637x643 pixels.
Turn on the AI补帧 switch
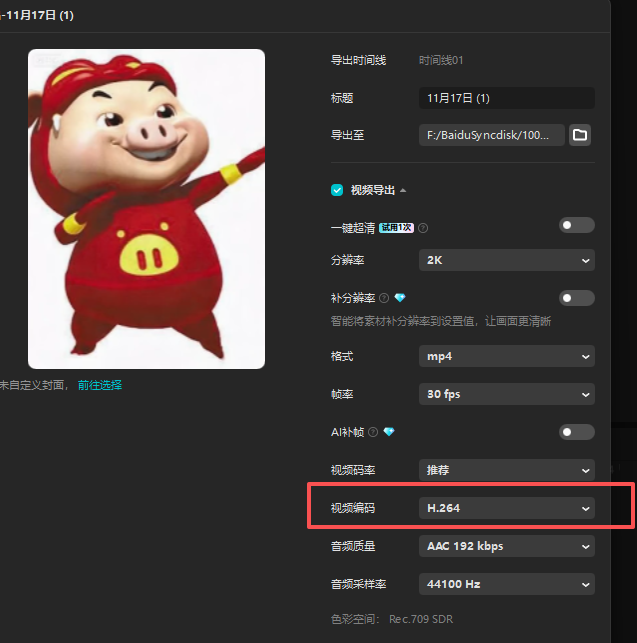pos(576,432)
